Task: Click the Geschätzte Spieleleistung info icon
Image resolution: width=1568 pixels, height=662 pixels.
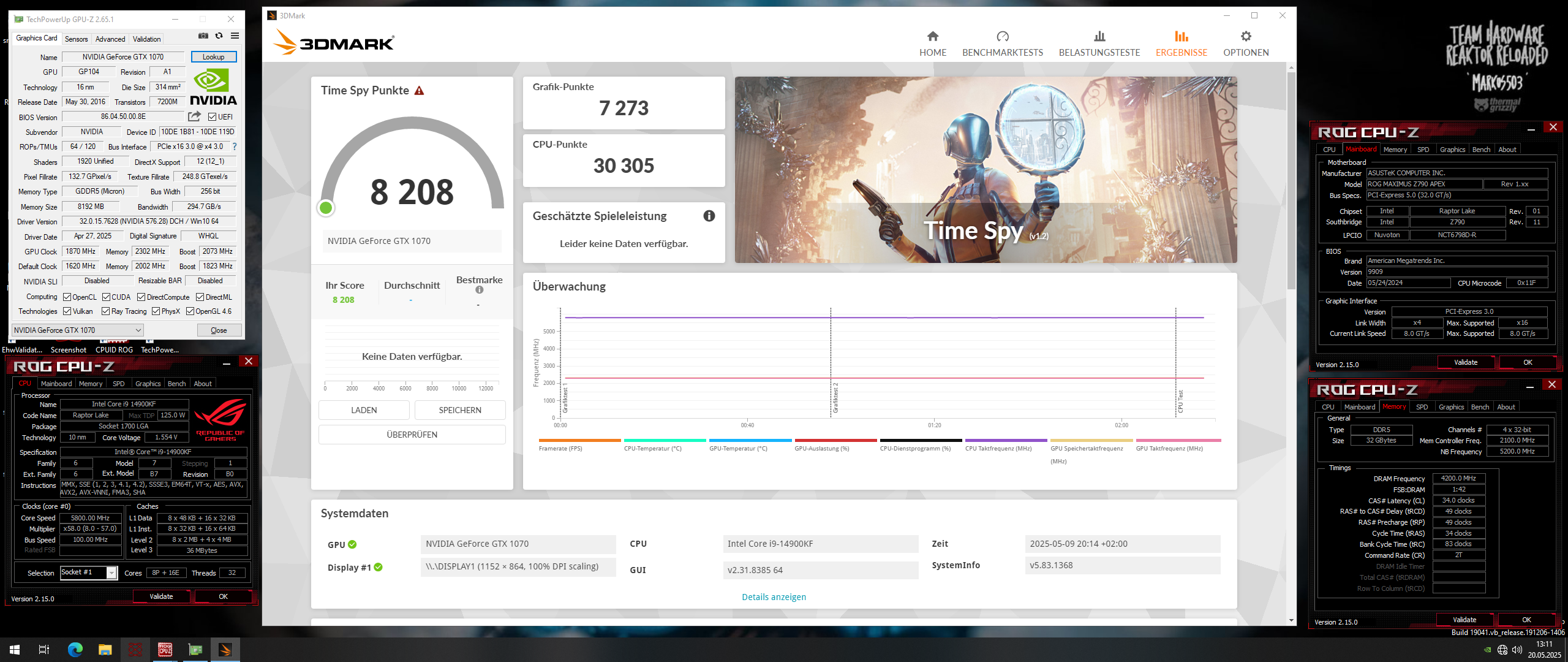Action: pyautogui.click(x=709, y=216)
